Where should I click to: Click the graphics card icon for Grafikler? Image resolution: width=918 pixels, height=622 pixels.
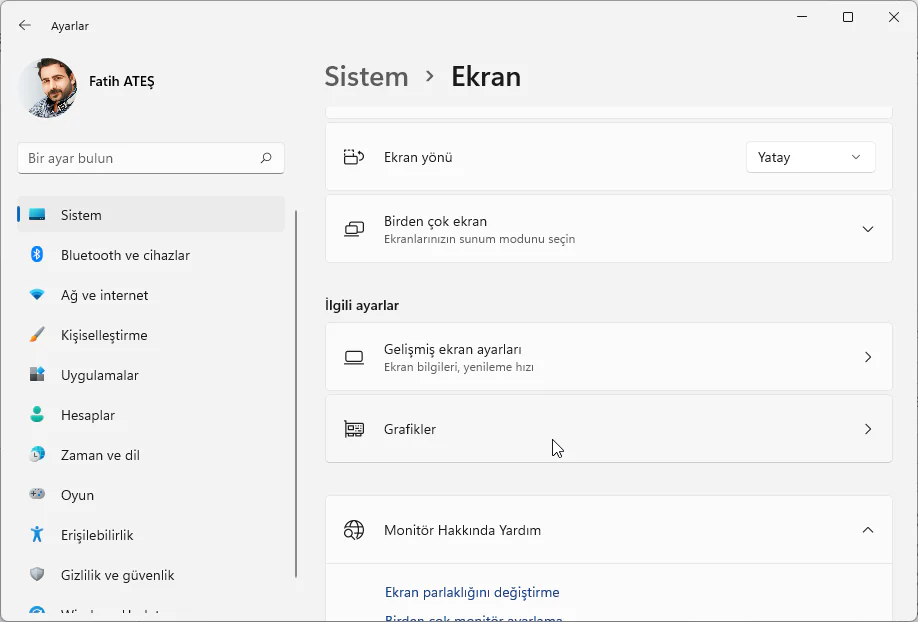coord(354,429)
